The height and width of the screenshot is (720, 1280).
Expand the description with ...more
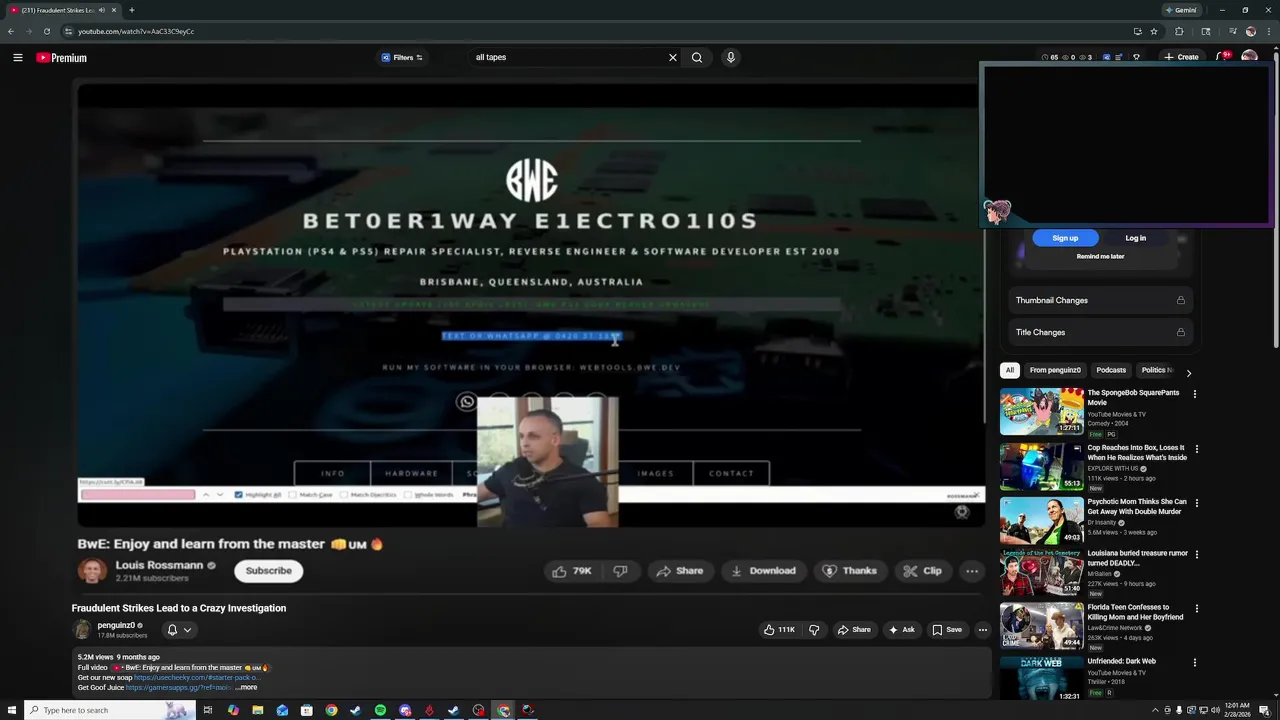(x=246, y=688)
